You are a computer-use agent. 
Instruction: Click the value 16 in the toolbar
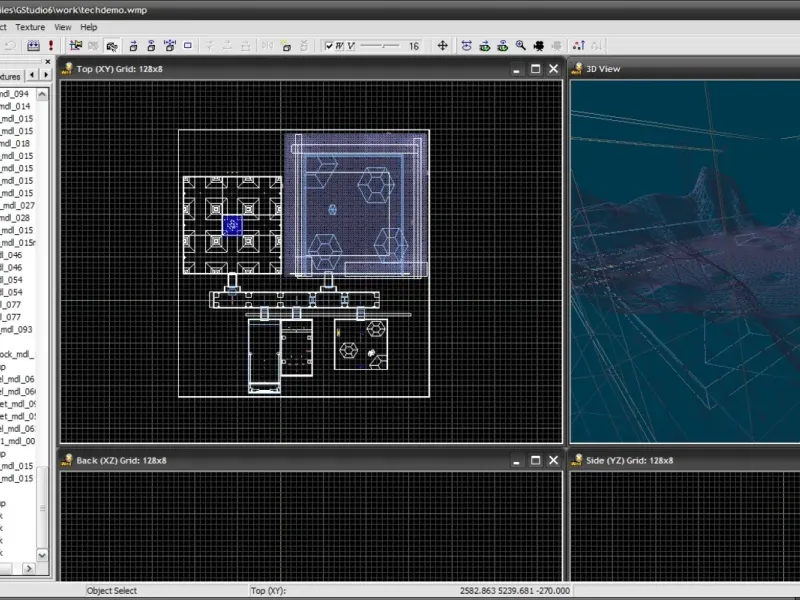coord(414,46)
